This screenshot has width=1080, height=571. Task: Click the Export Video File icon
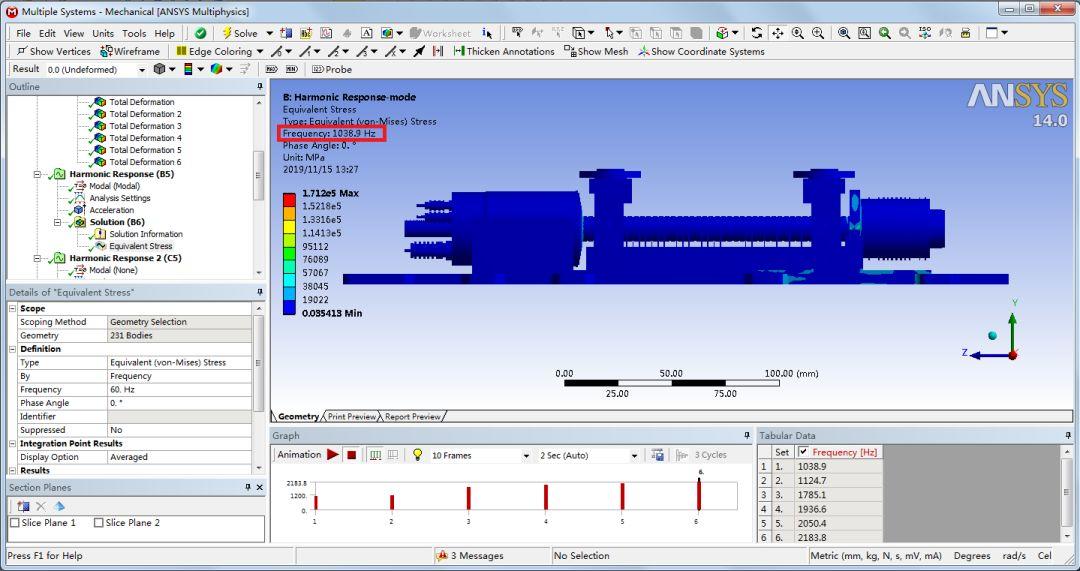657,455
